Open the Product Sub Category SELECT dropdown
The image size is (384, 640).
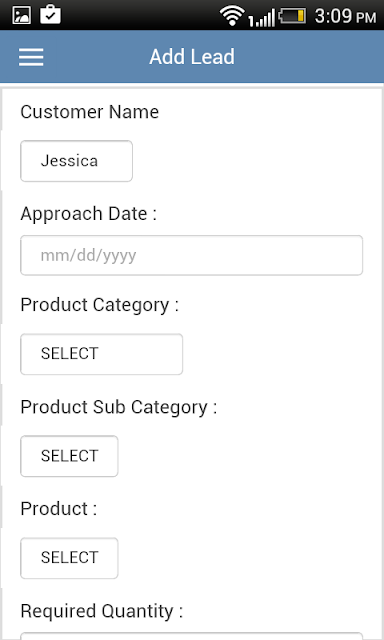tap(69, 456)
